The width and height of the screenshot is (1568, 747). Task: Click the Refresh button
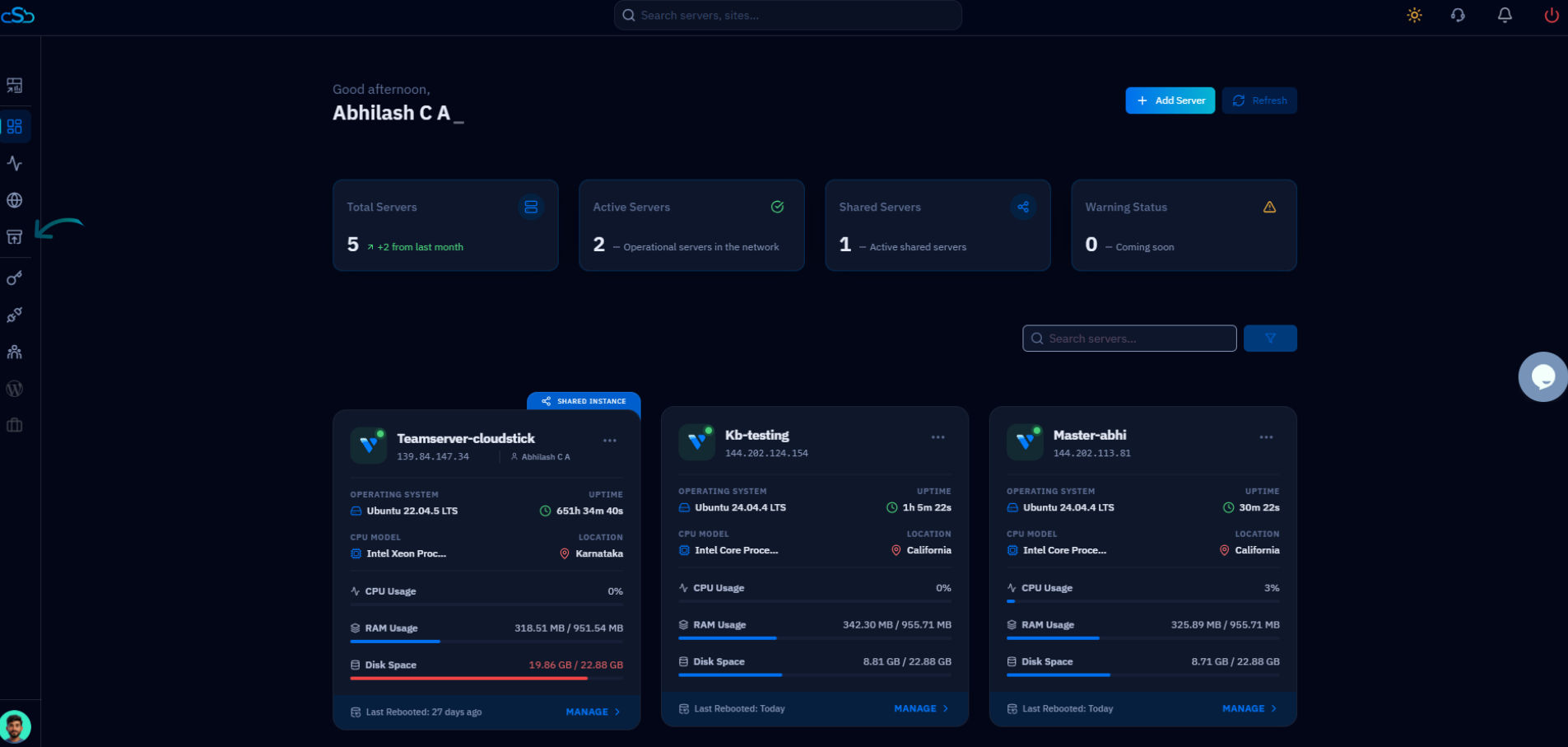1259,100
